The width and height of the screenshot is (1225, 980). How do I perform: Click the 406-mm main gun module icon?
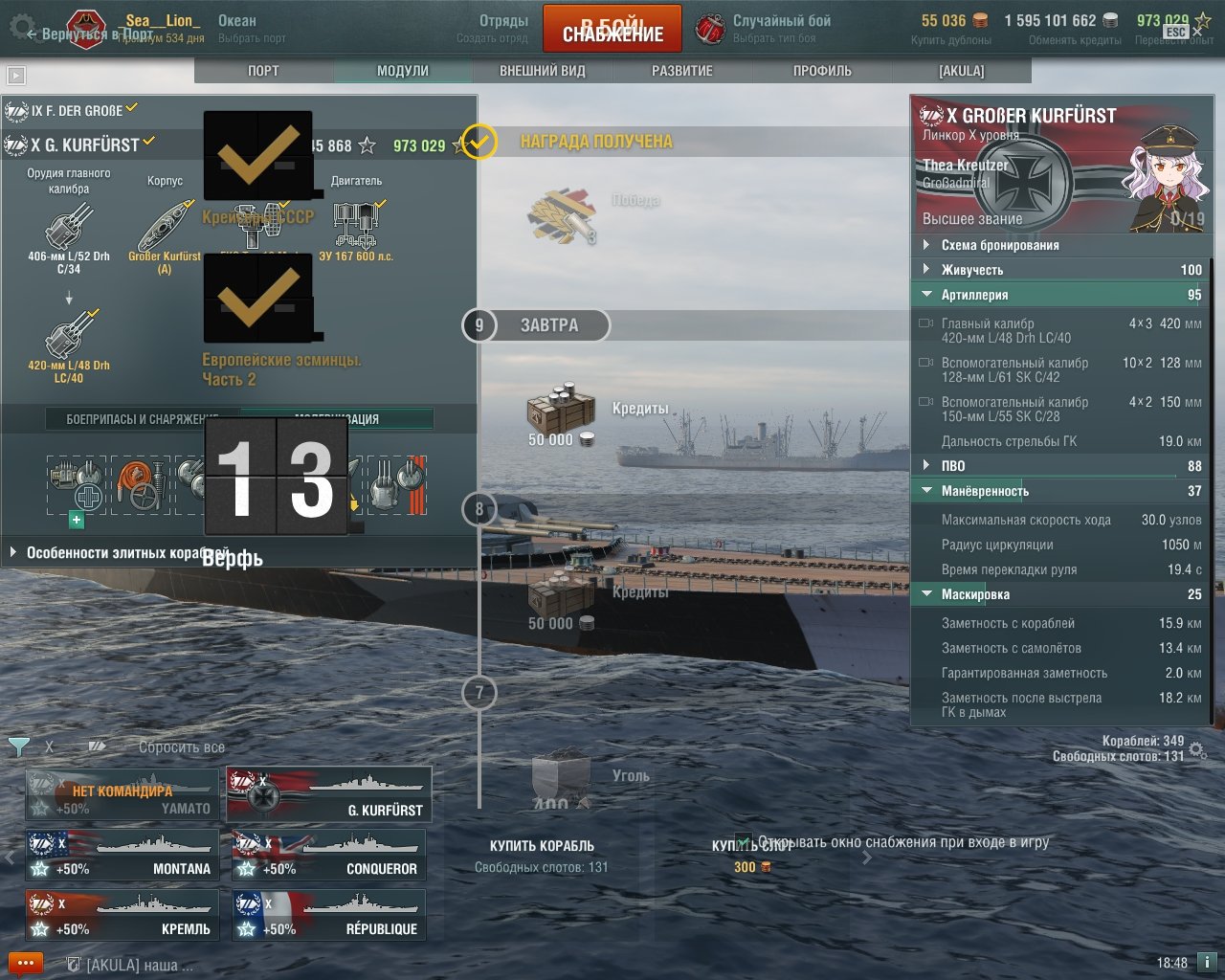click(69, 226)
